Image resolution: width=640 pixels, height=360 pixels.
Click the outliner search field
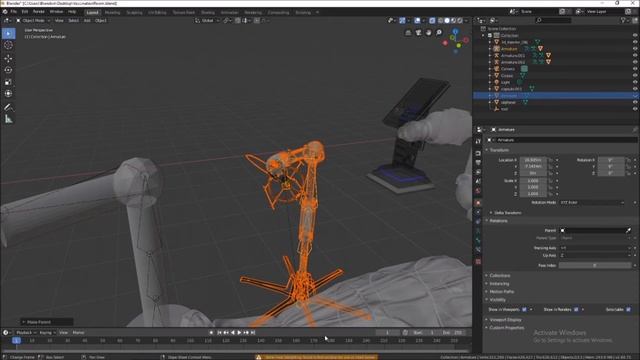coord(553,20)
